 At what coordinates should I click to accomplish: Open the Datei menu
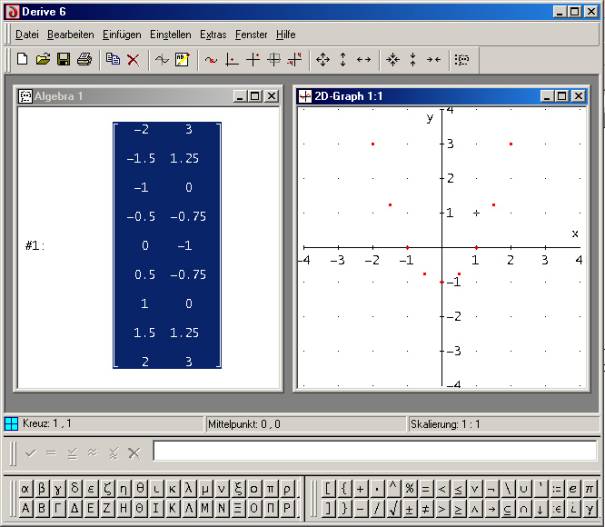coord(27,34)
